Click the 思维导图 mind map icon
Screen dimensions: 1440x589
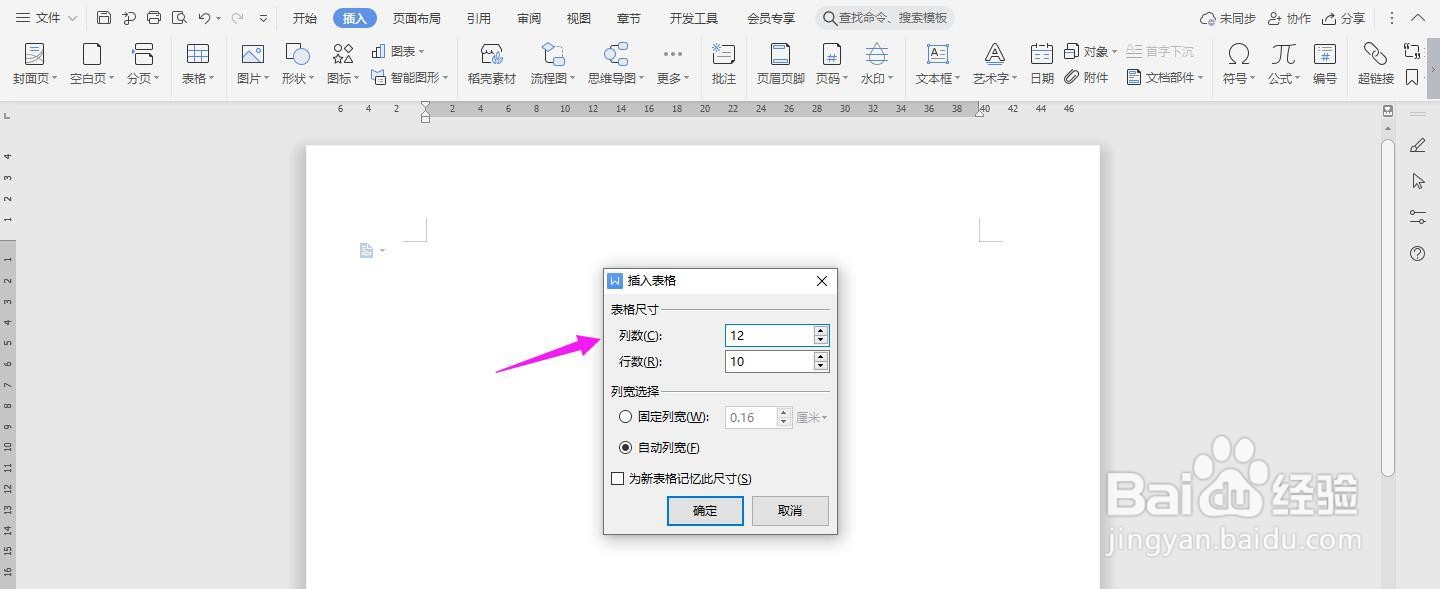pyautogui.click(x=617, y=54)
